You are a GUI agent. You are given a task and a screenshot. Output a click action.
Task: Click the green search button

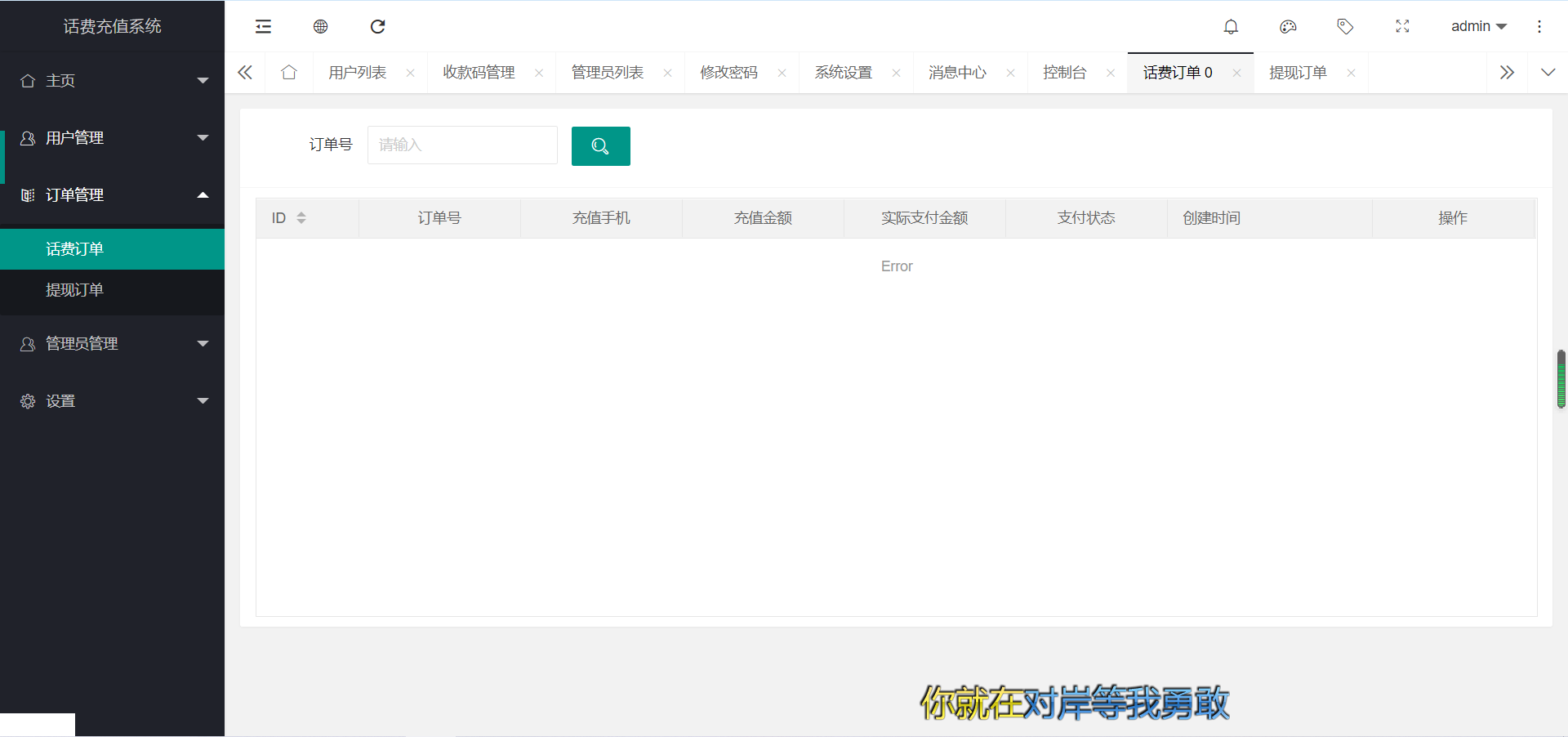600,146
